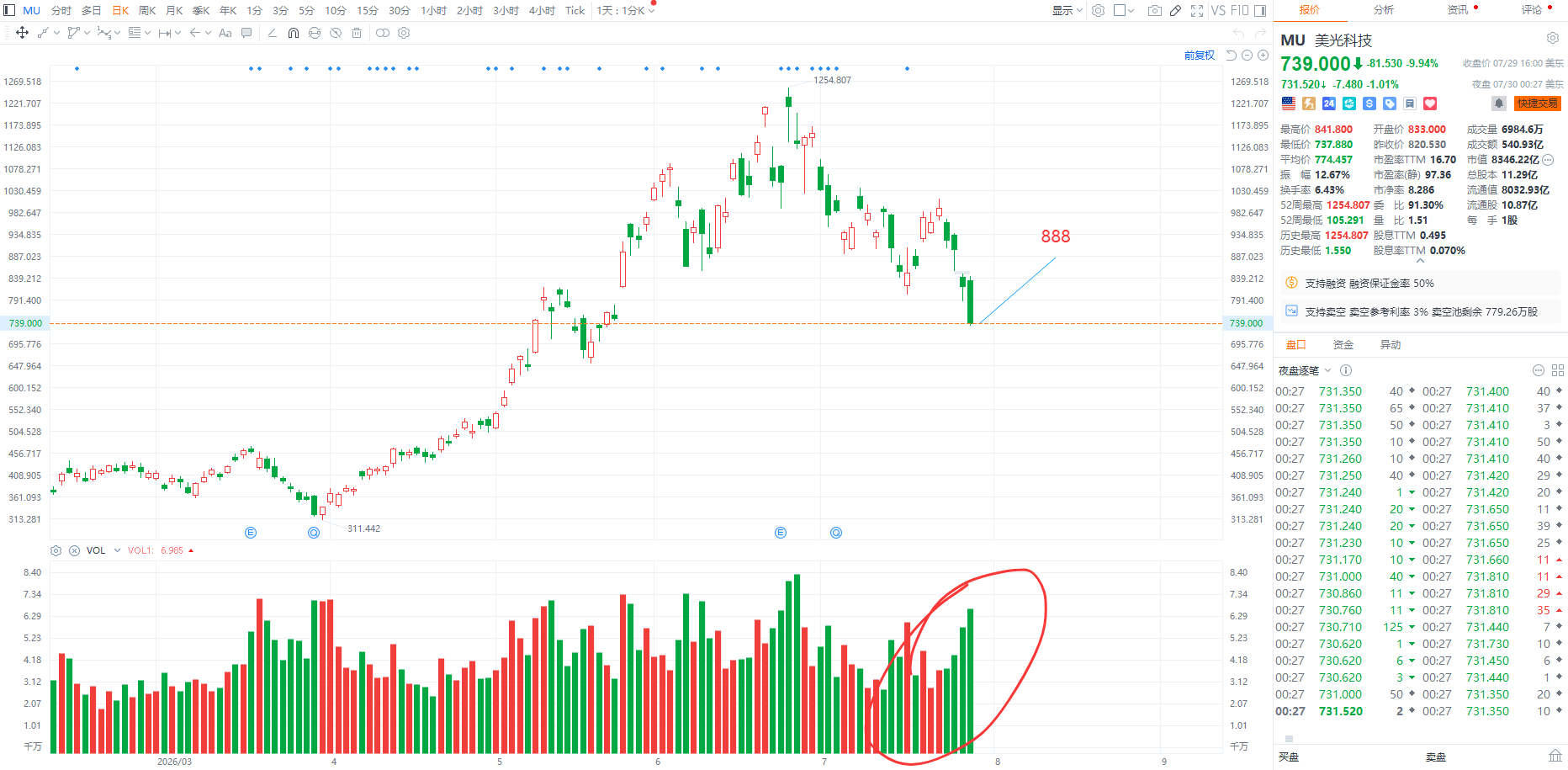Image resolution: width=1568 pixels, height=770 pixels.
Task: Collapse the quote details chevron
Action: [x=1420, y=261]
